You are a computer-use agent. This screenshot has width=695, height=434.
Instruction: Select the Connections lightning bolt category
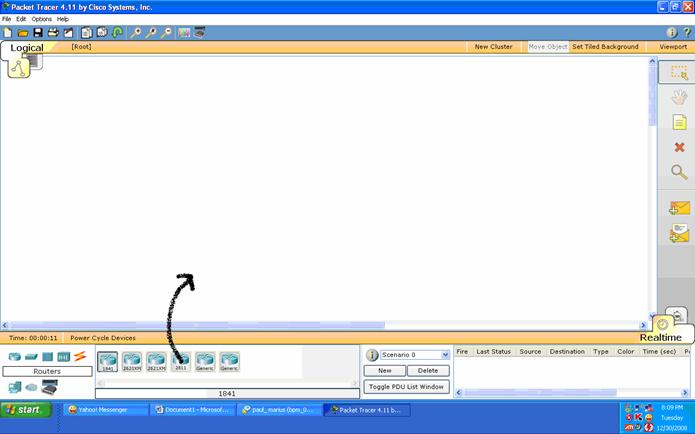80,356
